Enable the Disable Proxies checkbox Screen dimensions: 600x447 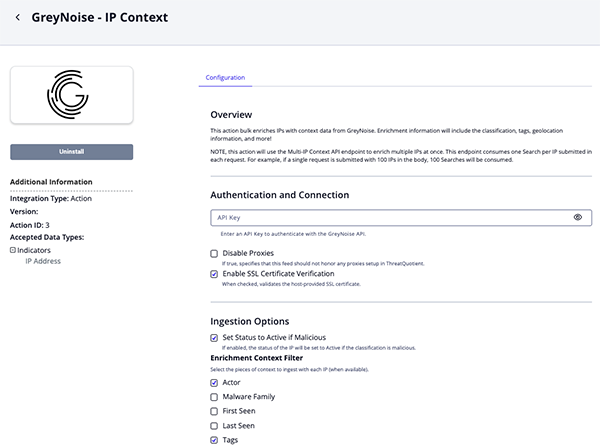point(214,253)
